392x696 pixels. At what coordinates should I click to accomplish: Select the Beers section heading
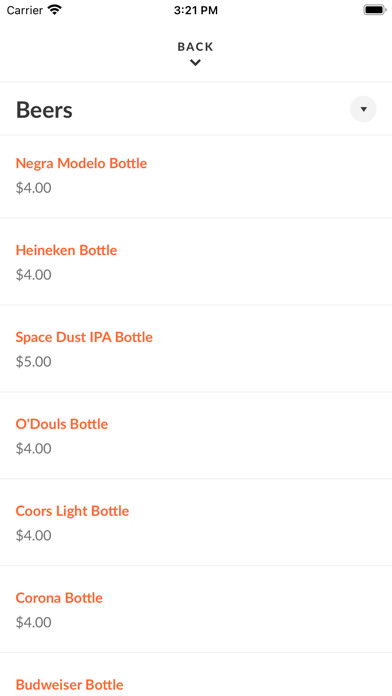point(44,110)
